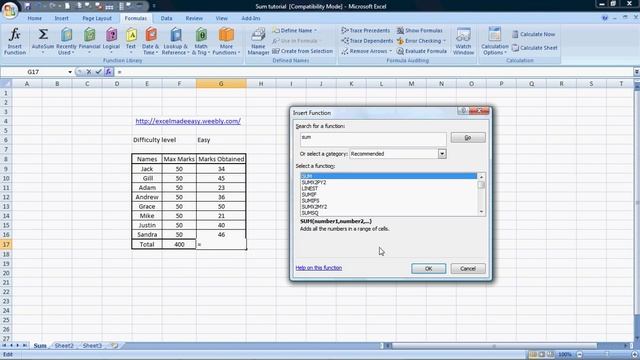Switch to Sheet3 tab
The height and width of the screenshot is (360, 640).
[92, 346]
